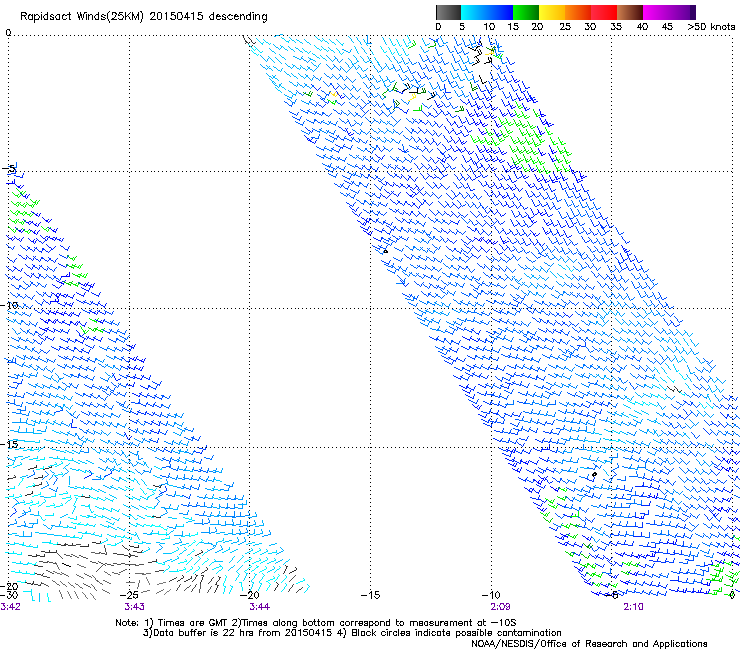Click the purple time stamp '3:44'

coord(260,607)
